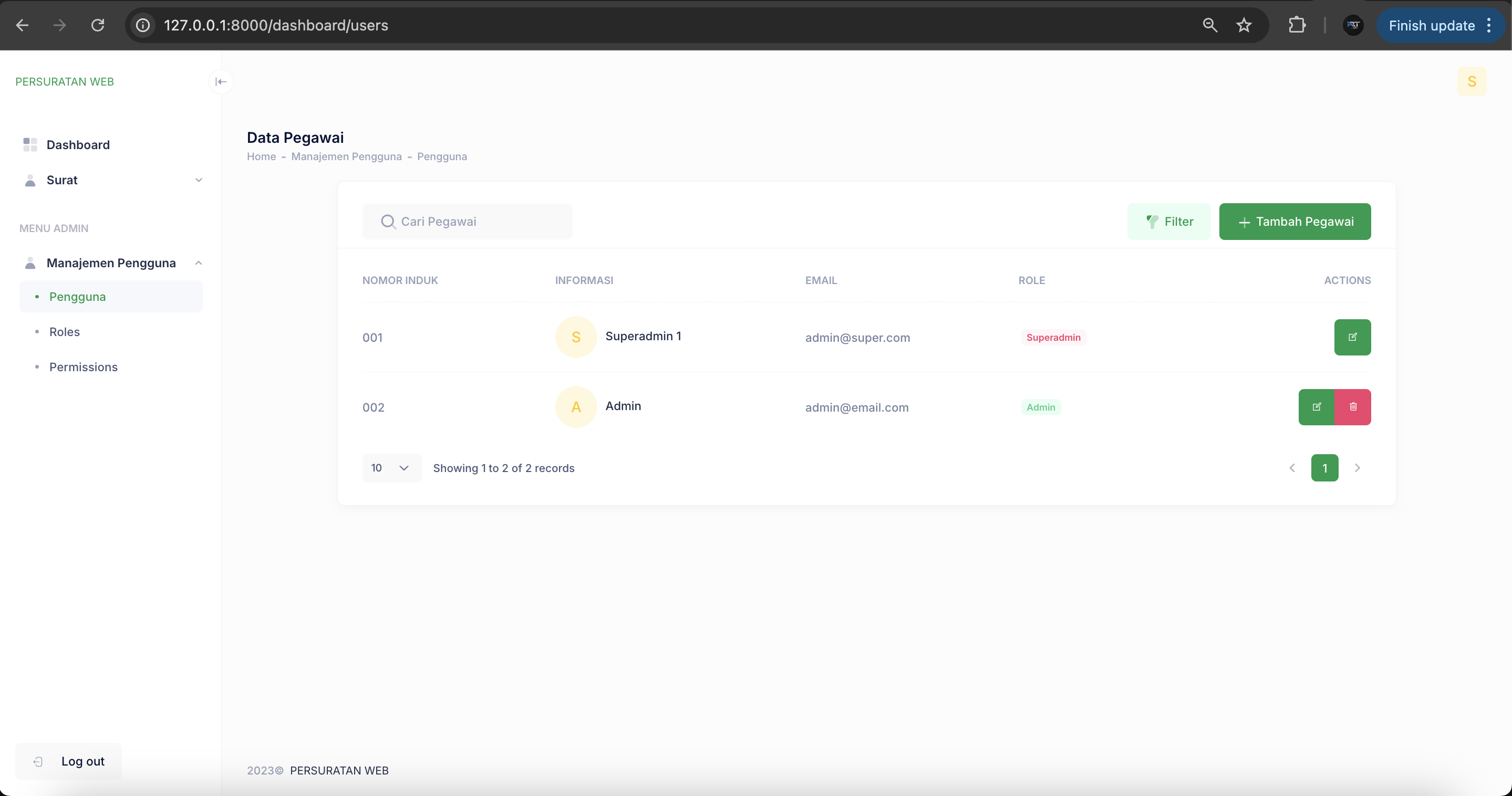The height and width of the screenshot is (796, 1512).
Task: Open Roles submenu item
Action: tap(65, 331)
